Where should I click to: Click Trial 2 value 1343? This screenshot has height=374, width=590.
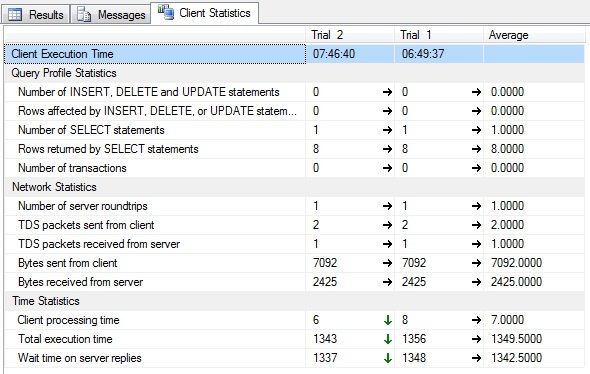pos(325,339)
